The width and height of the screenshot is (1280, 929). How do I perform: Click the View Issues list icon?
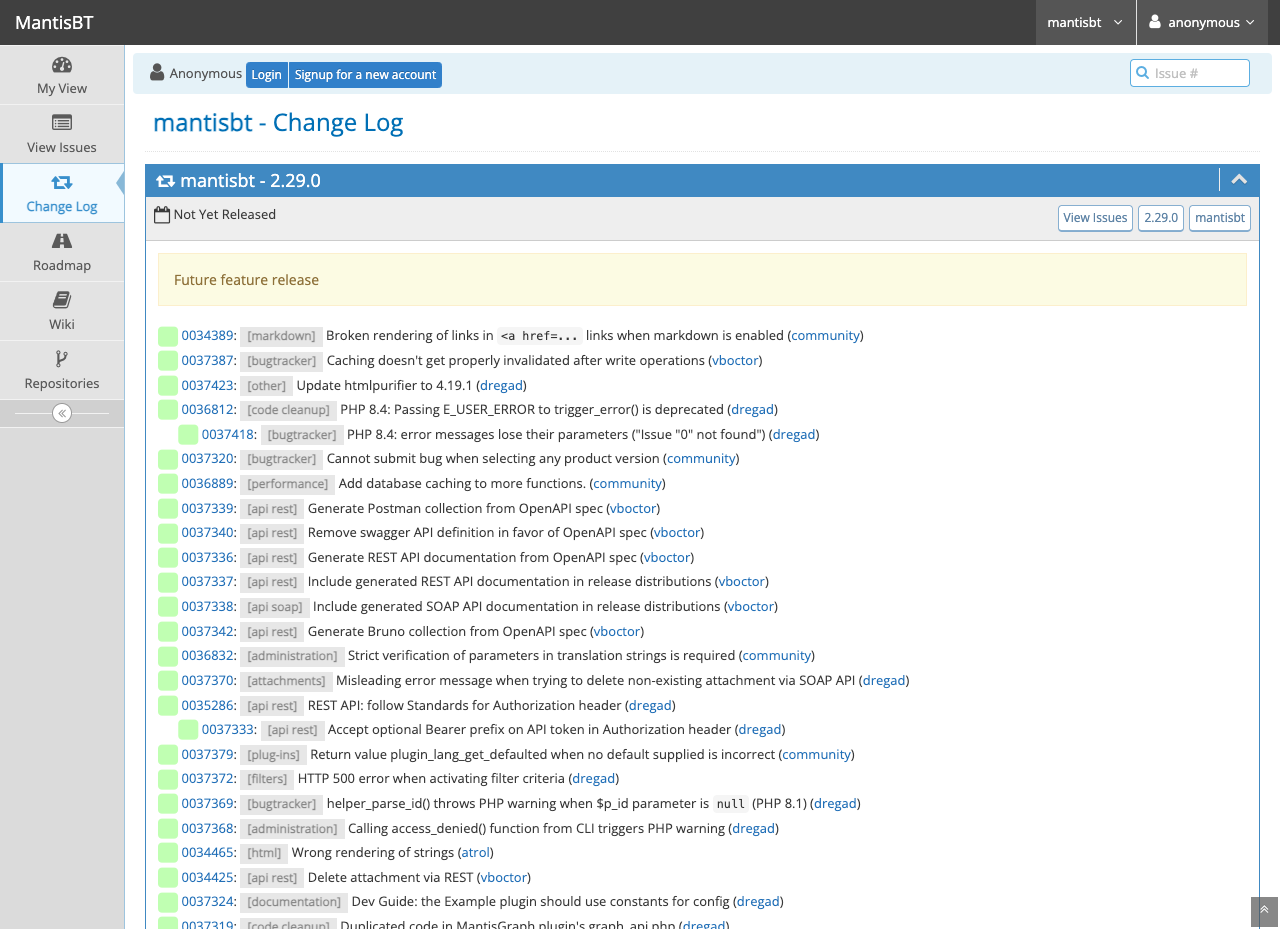pyautogui.click(x=62, y=123)
